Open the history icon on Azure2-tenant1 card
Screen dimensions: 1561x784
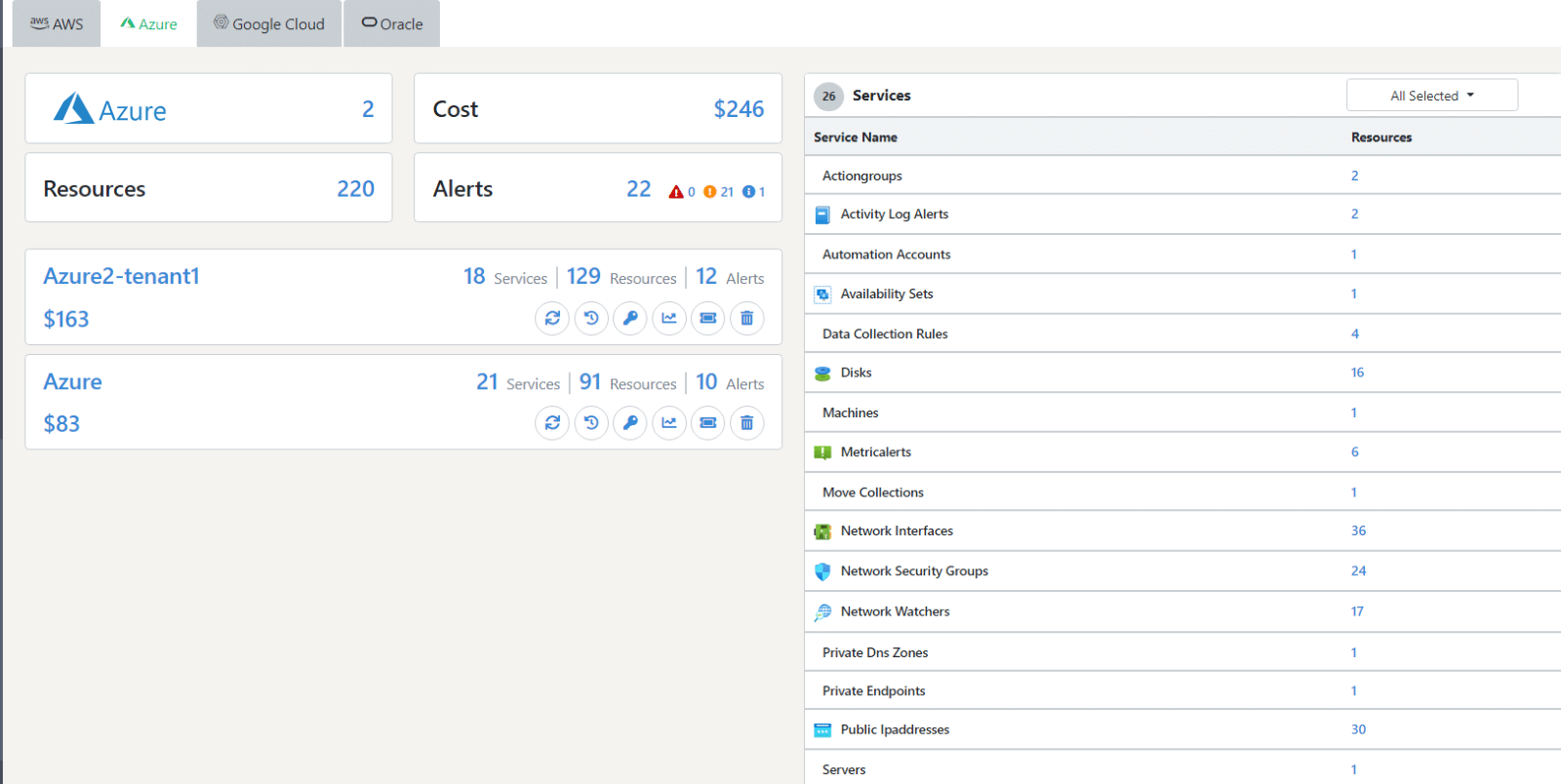click(591, 318)
